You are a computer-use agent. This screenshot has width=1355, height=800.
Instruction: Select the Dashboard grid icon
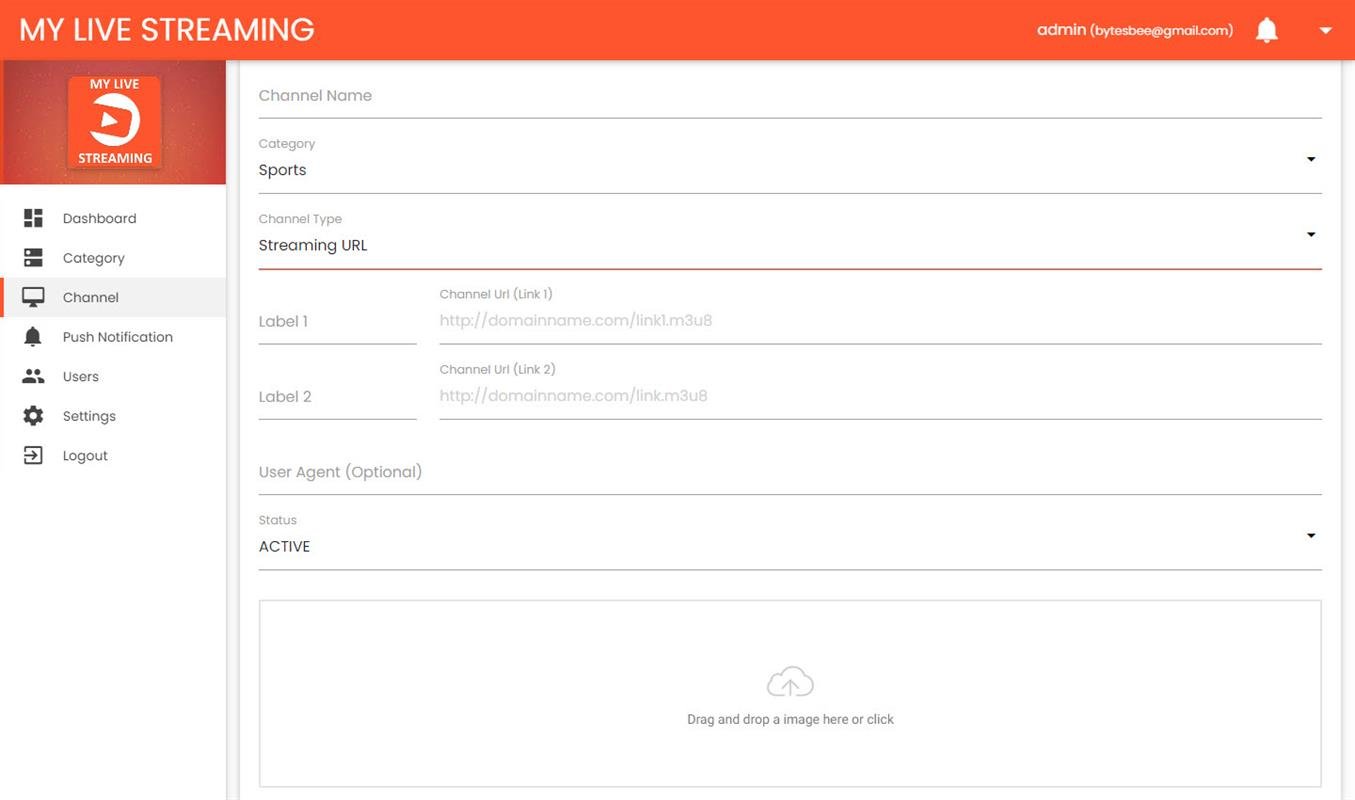pyautogui.click(x=33, y=217)
